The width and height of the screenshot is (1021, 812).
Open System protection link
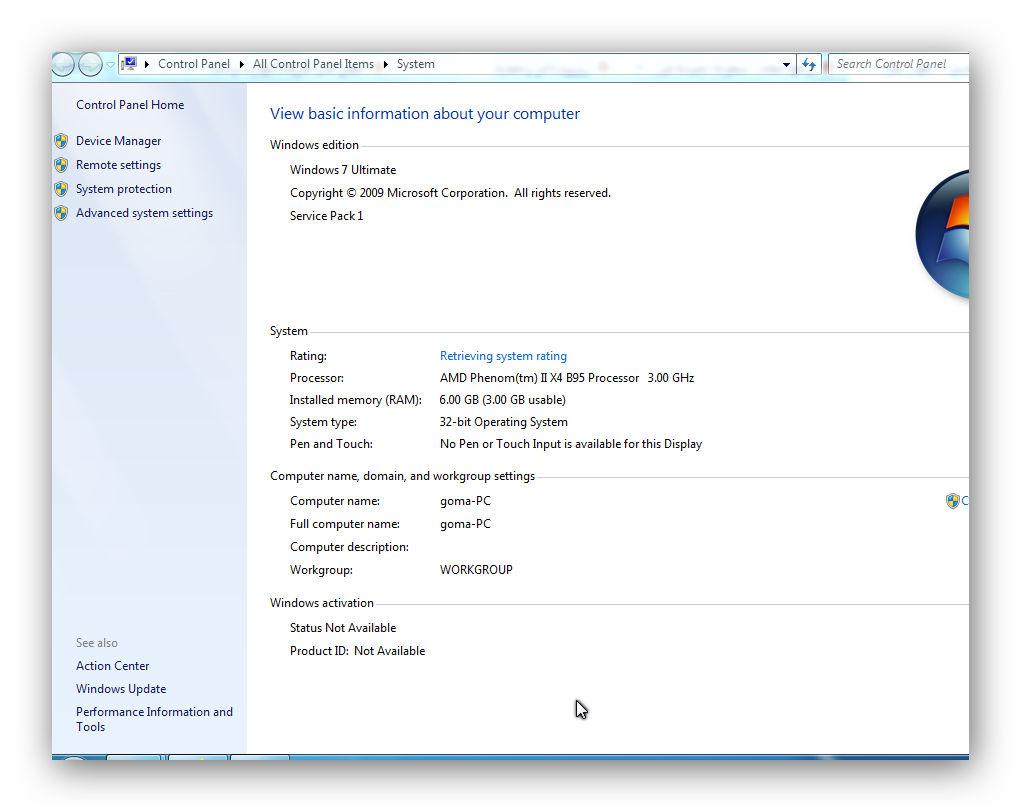(124, 189)
